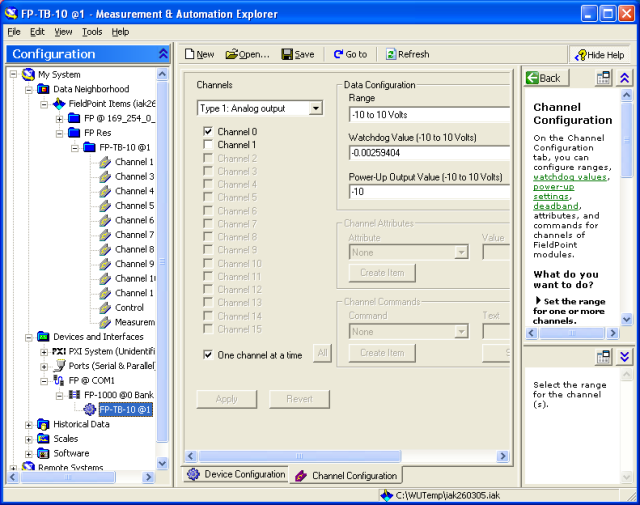Expand the Scales tree node
The width and height of the screenshot is (640, 505).
[29, 440]
